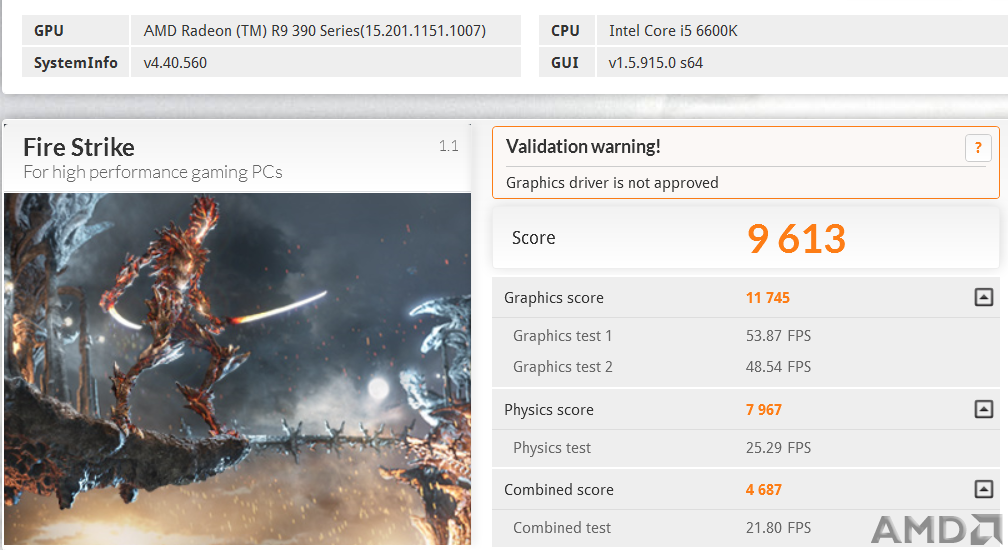Select the SystemInfo version v4.40.560
This screenshot has width=1008, height=550.
tap(175, 63)
